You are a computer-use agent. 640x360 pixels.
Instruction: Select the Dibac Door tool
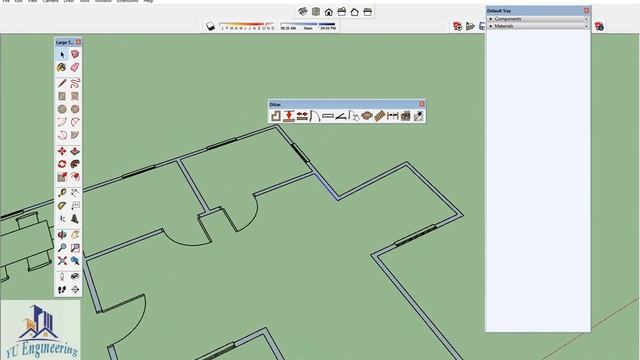tap(315, 116)
